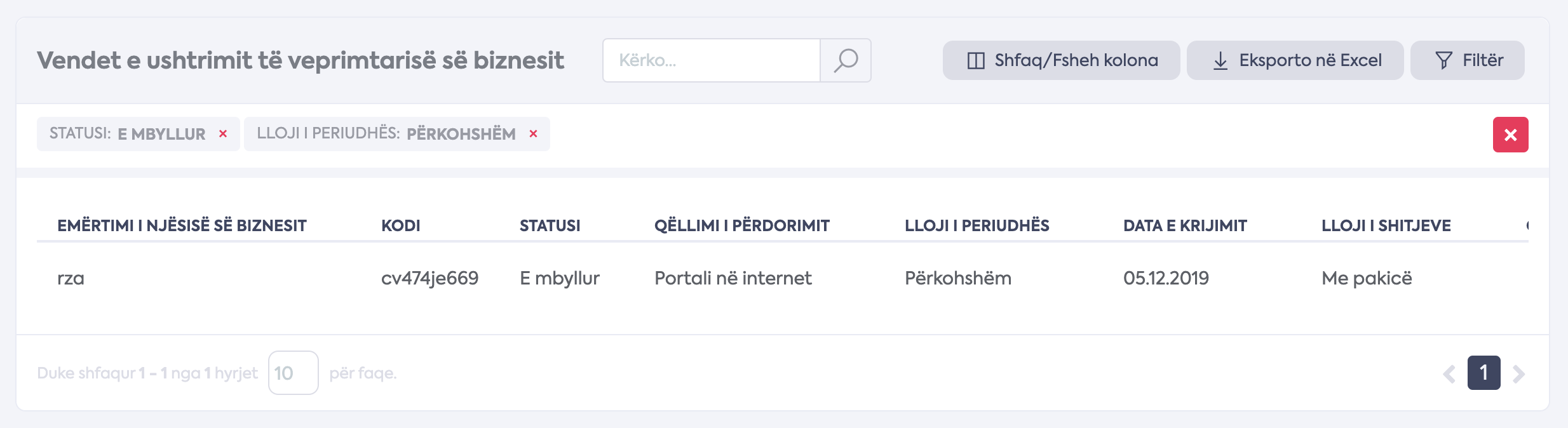Click into the Kërko search field
The image size is (1568, 428).
click(x=712, y=60)
